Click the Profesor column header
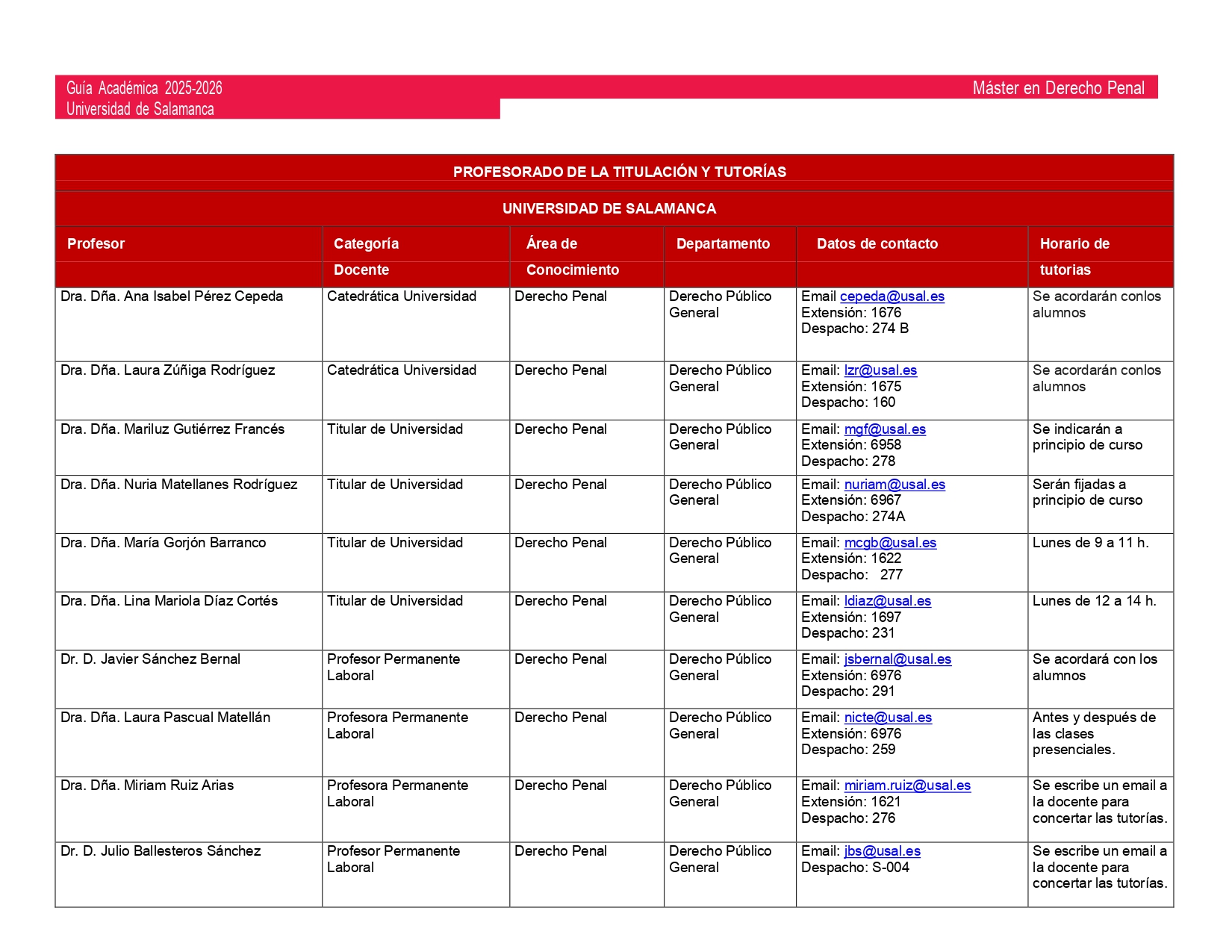This screenshot has height=952, width=1232. coord(96,243)
